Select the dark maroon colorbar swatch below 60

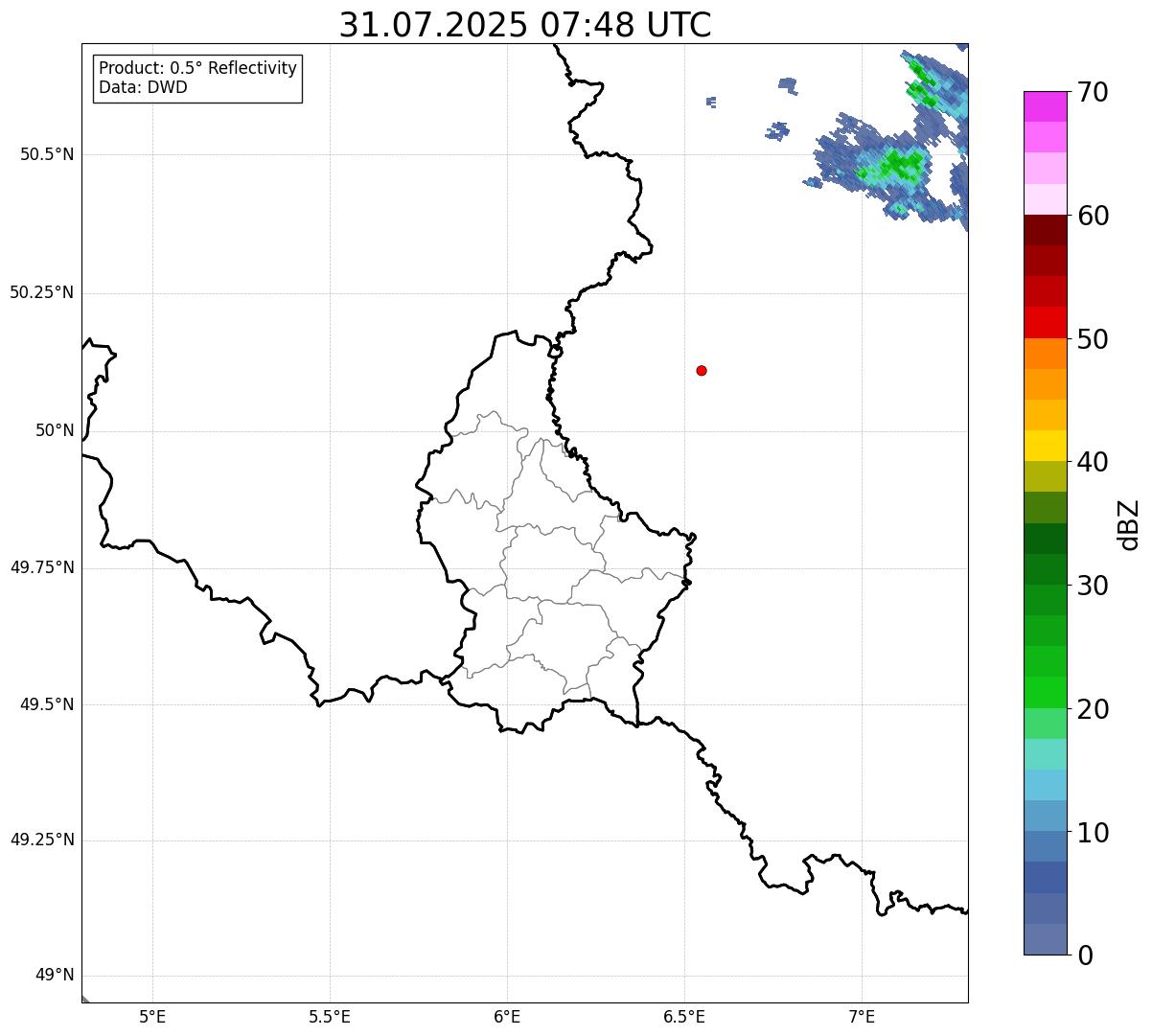(x=1045, y=230)
